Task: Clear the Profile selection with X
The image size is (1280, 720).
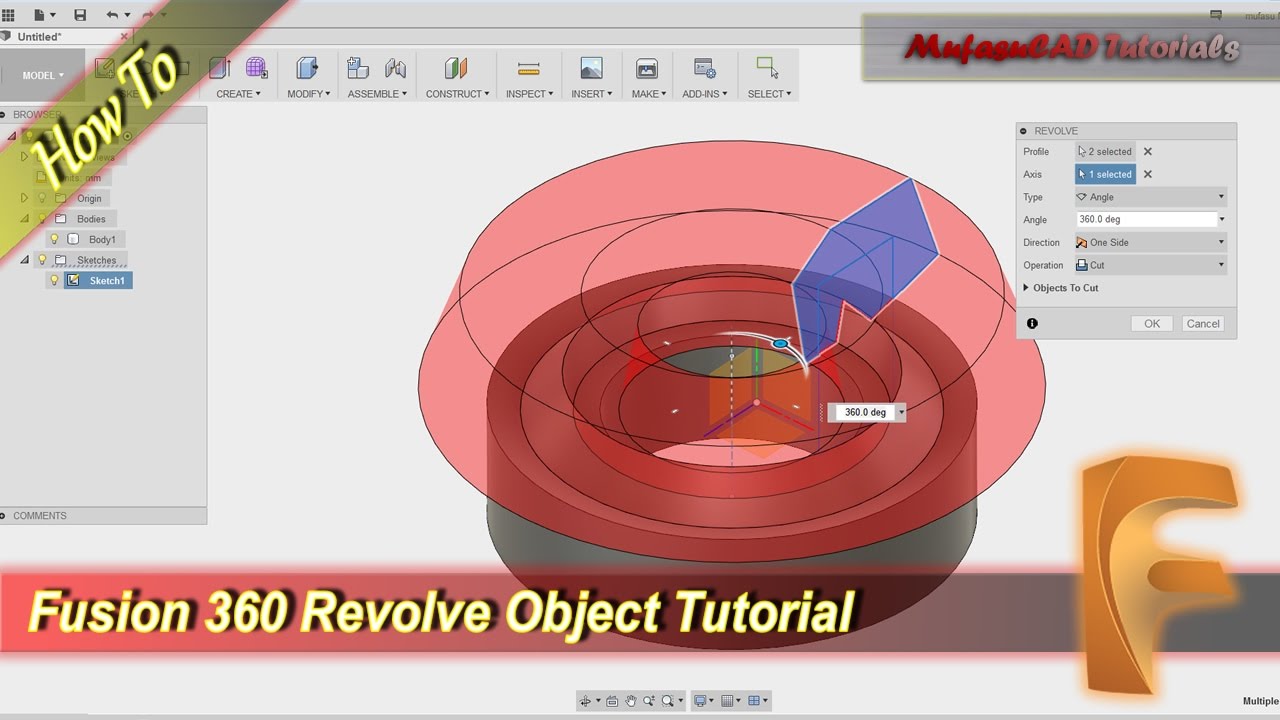Action: (1148, 152)
